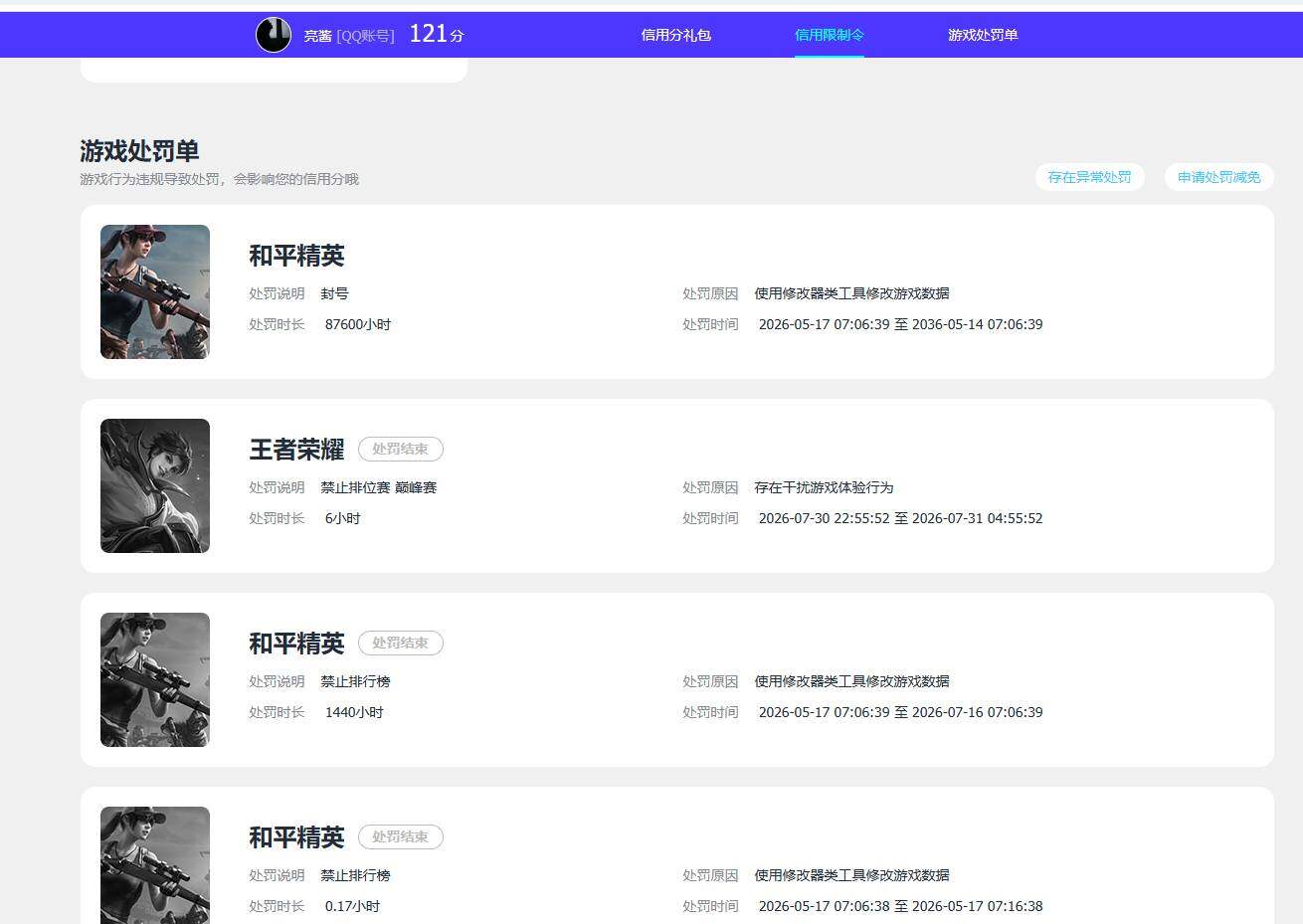Viewport: 1303px width, 924px height.
Task: Click the 87600小时 penalty duration
Action: coord(358,324)
